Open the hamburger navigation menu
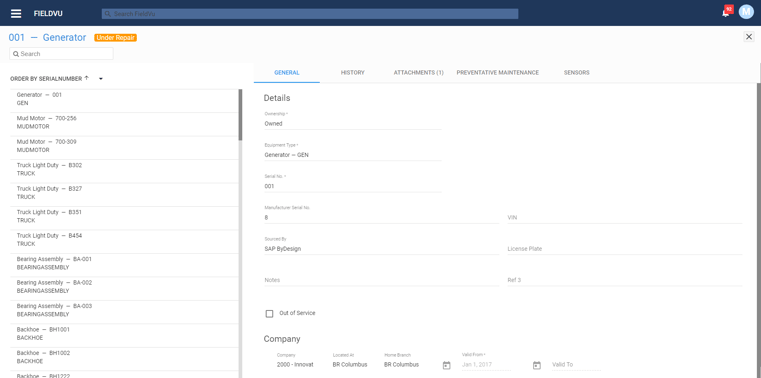761x378 pixels. [x=16, y=14]
